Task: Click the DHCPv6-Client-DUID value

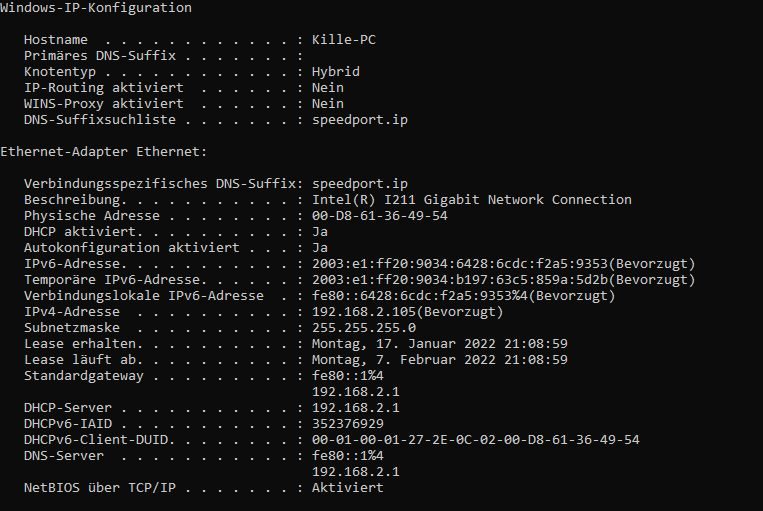Action: [475, 439]
